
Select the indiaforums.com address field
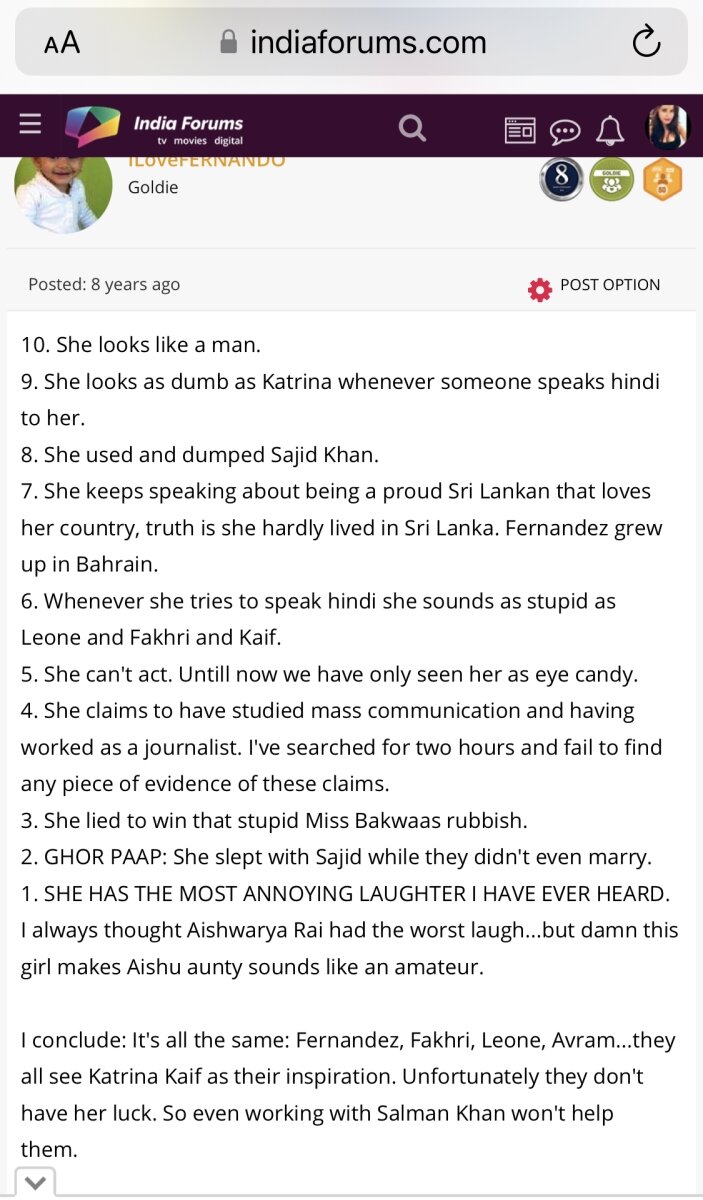(x=367, y=42)
